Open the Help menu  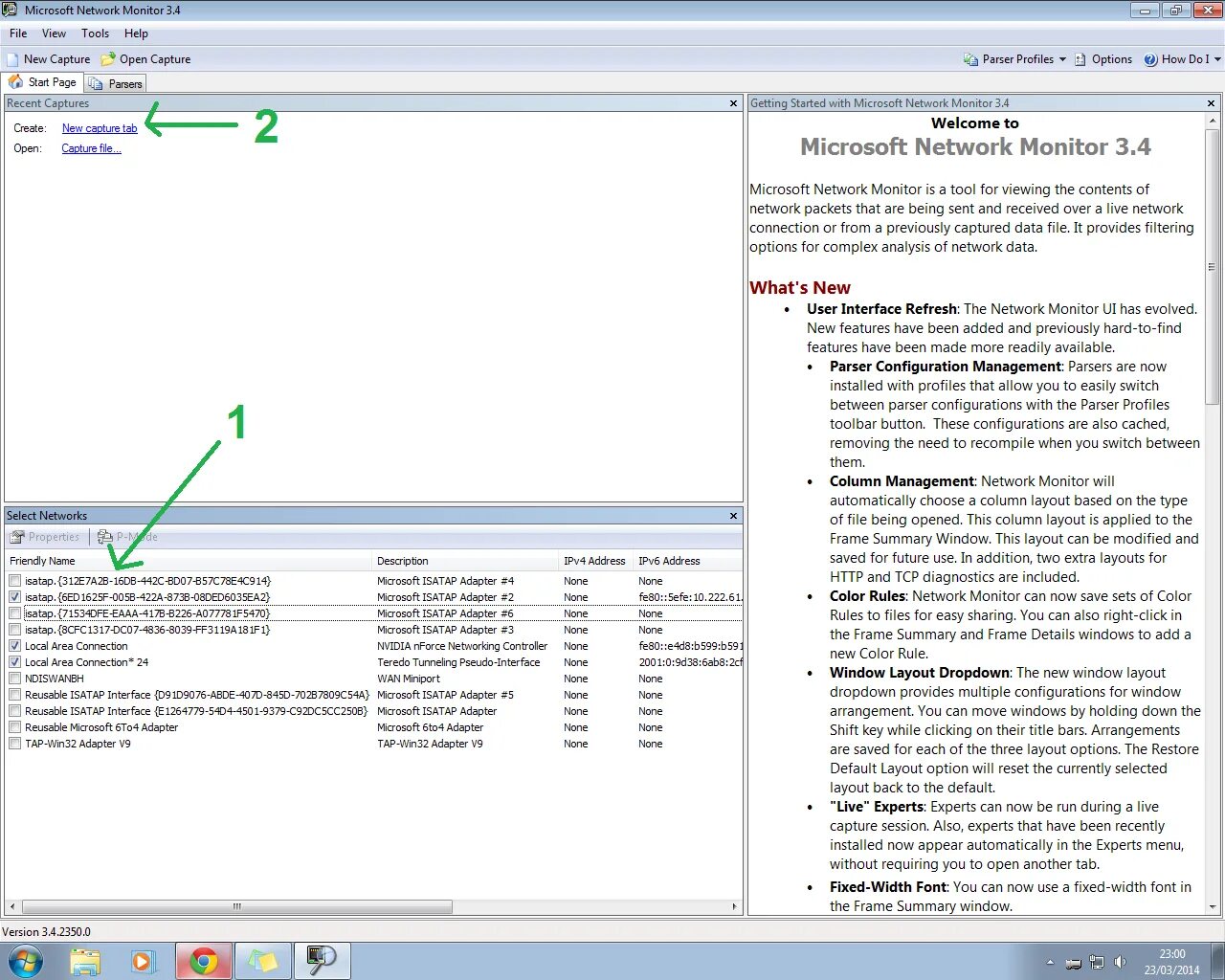click(136, 33)
